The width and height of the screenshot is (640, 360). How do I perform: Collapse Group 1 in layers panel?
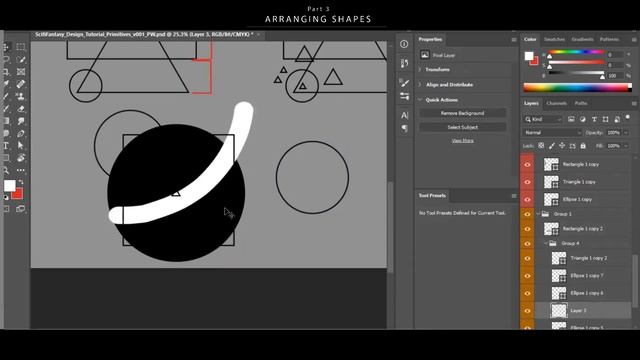(x=538, y=214)
